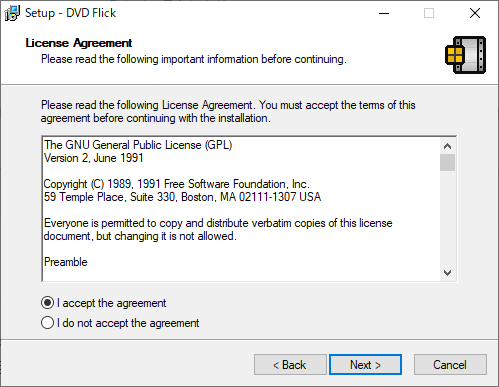Cancel the DVD Flick installation

(450, 365)
